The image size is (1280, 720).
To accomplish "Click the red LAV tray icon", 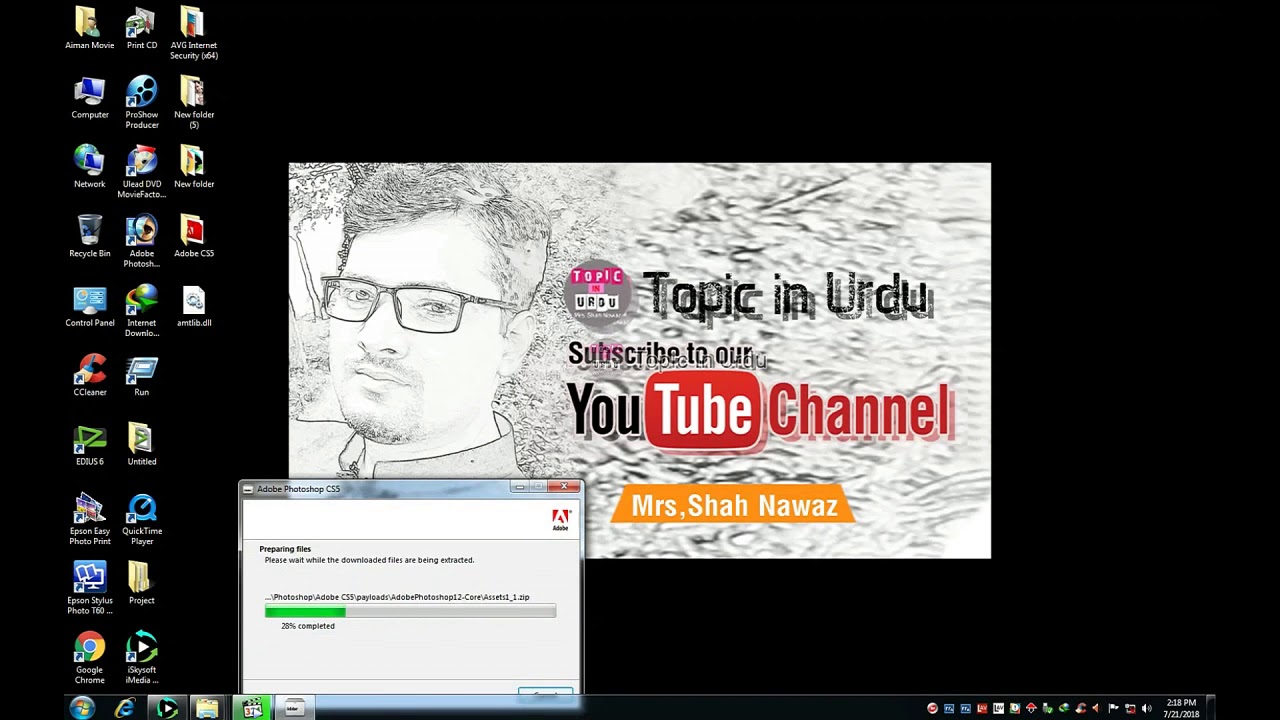I will point(982,708).
